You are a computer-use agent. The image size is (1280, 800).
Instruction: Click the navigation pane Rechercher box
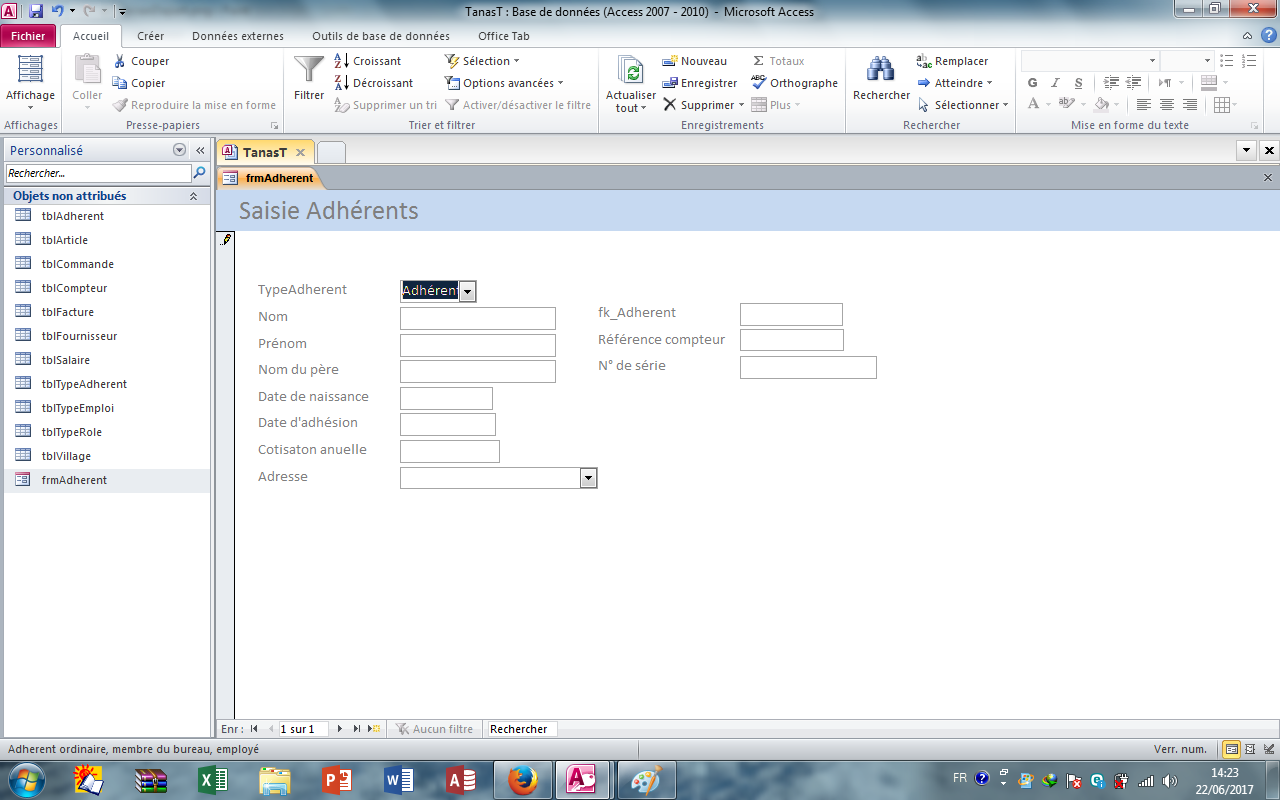(98, 173)
